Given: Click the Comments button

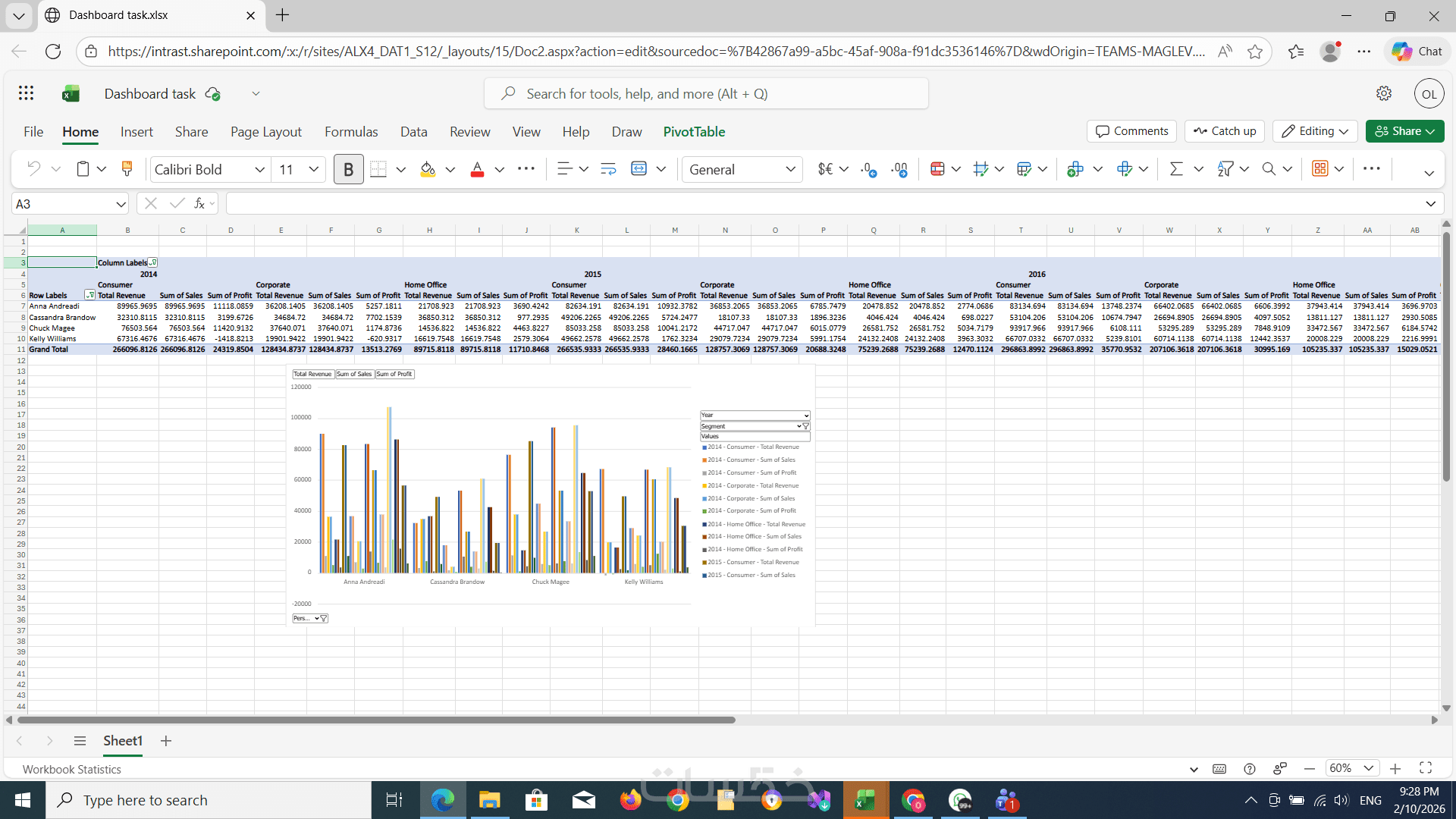Looking at the screenshot, I should 1131,131.
